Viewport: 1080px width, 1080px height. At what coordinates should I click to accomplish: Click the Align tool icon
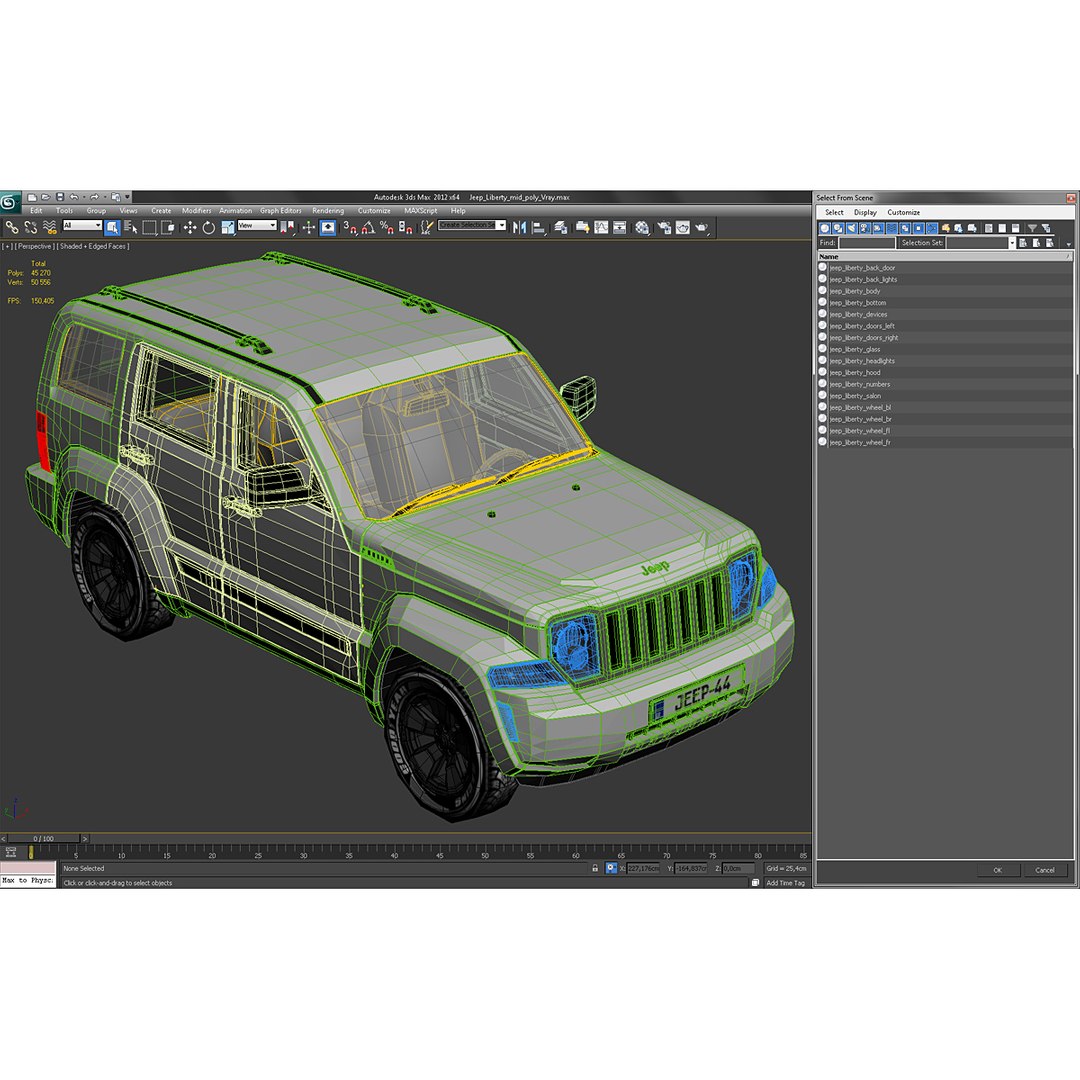point(539,227)
